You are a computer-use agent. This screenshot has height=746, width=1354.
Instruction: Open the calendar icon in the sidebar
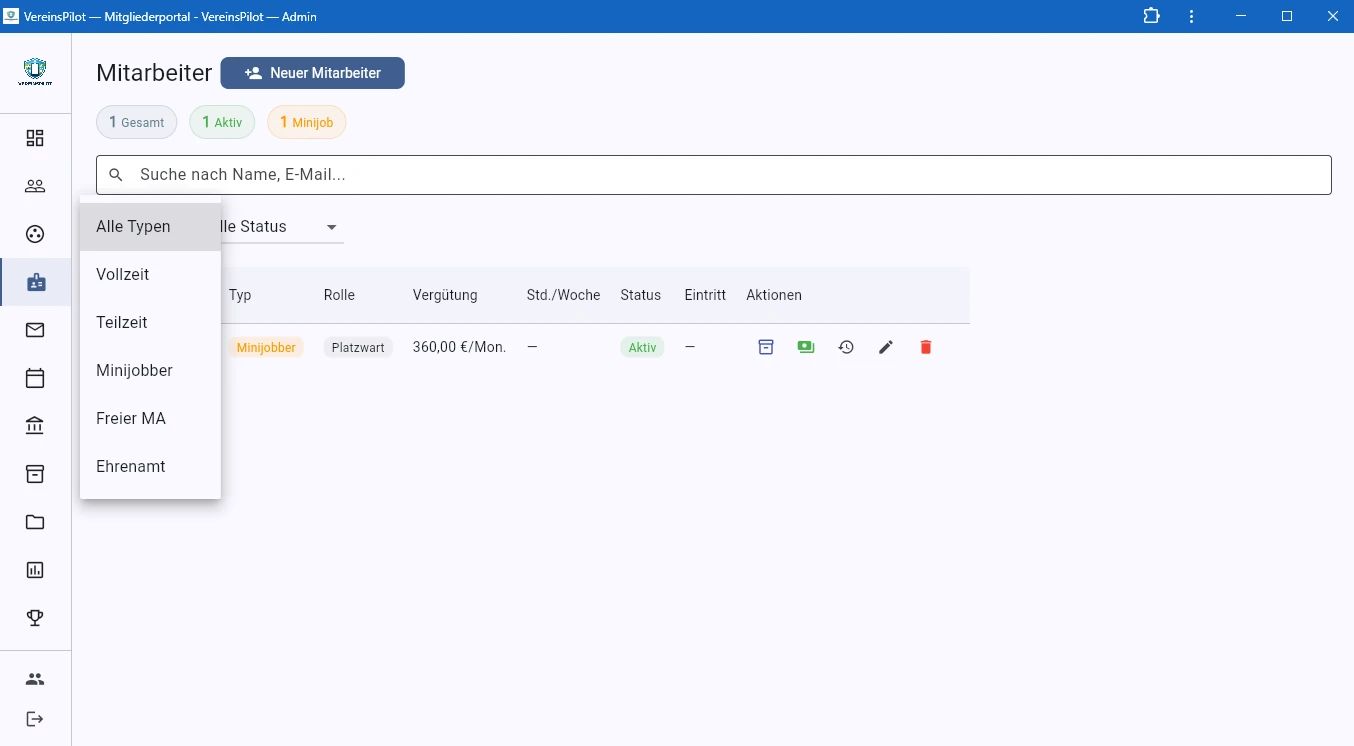35,378
